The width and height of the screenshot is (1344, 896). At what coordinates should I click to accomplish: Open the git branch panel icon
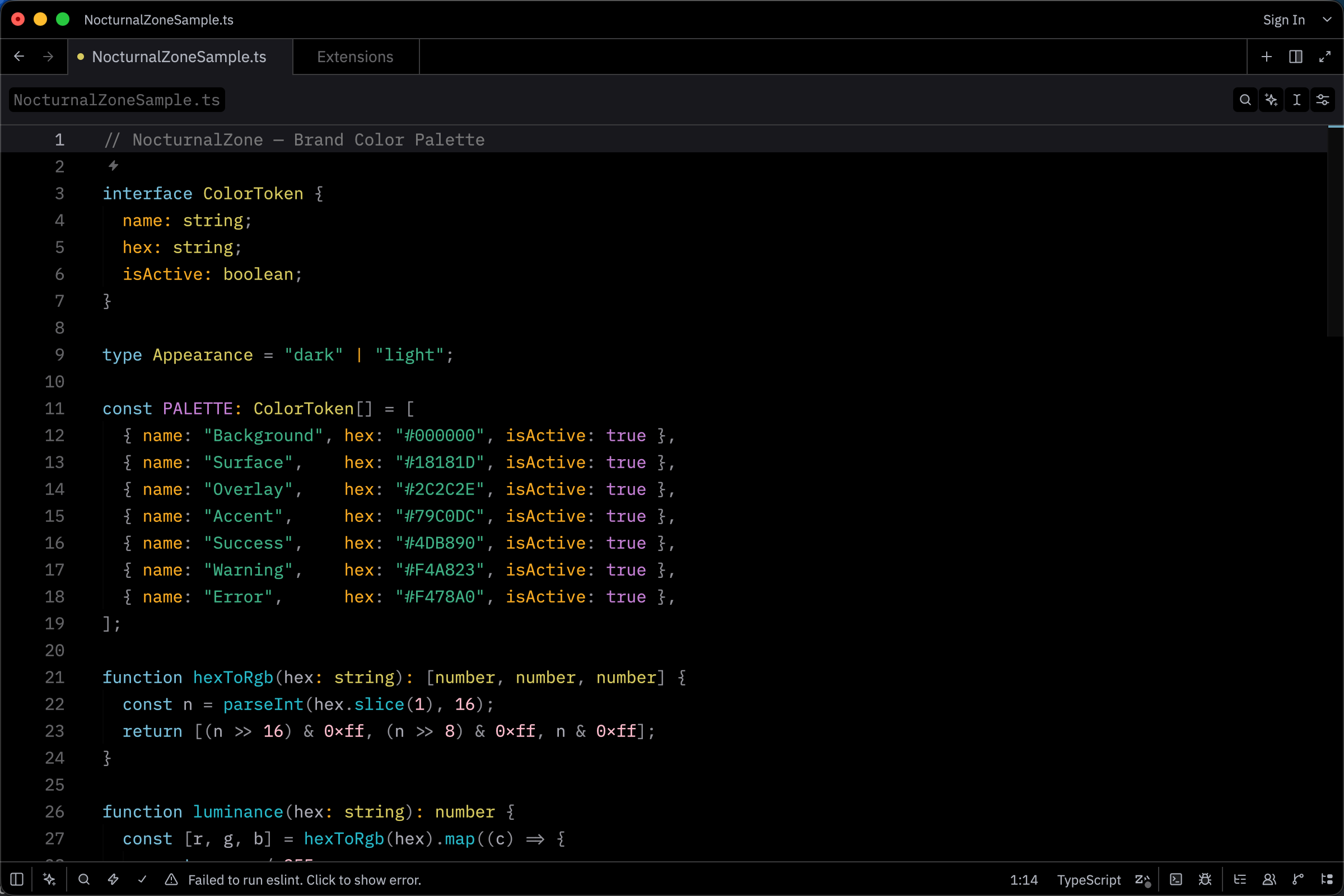(x=1298, y=879)
